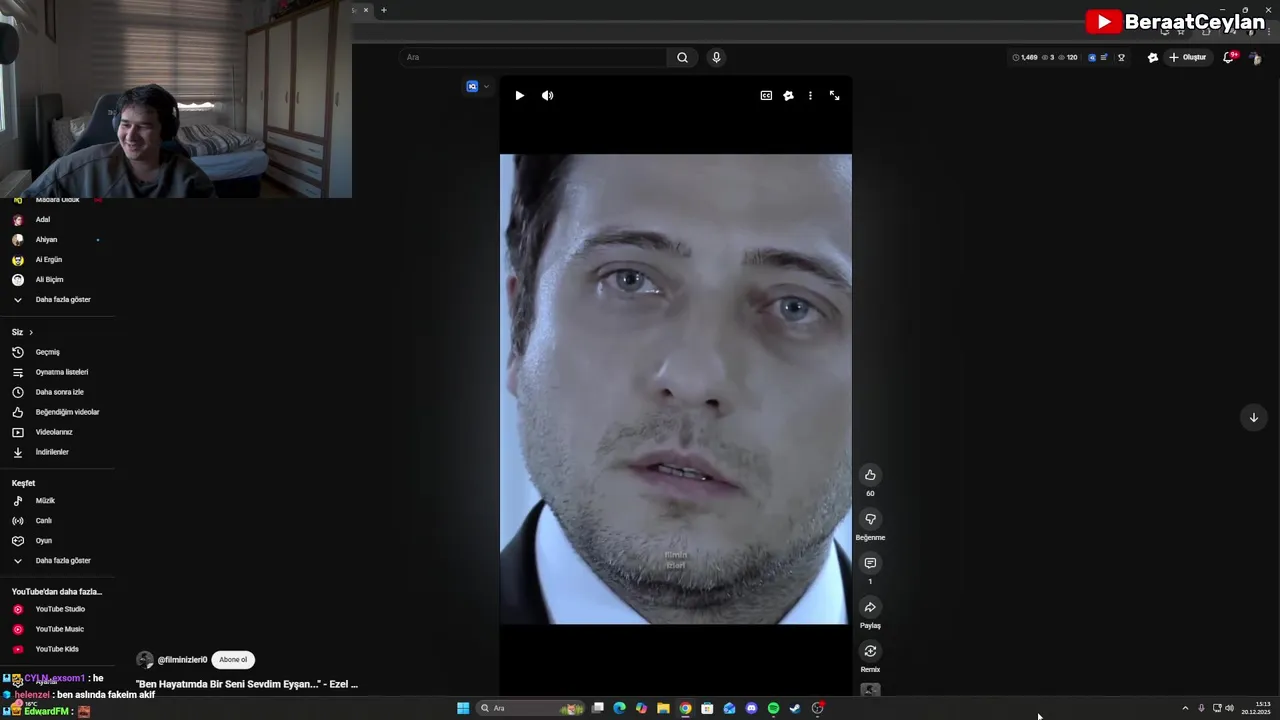Open the three-dot more options menu
This screenshot has height=720, width=1280.
pyautogui.click(x=810, y=96)
